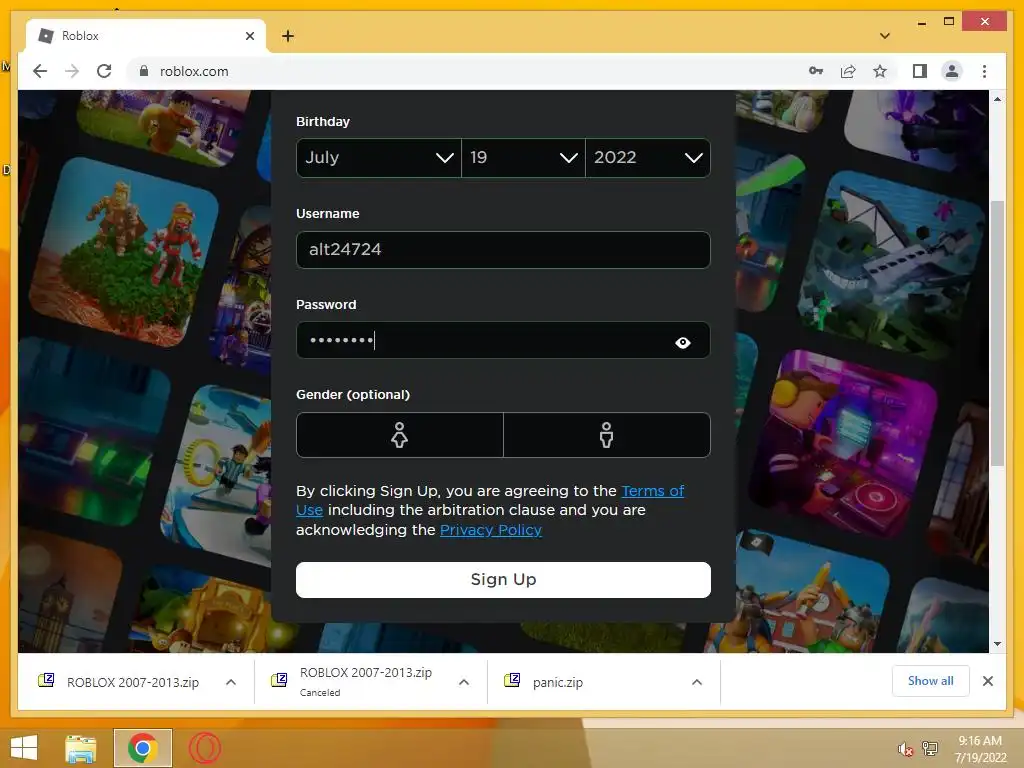
Task: Open File Explorer from the taskbar
Action: pyautogui.click(x=81, y=748)
